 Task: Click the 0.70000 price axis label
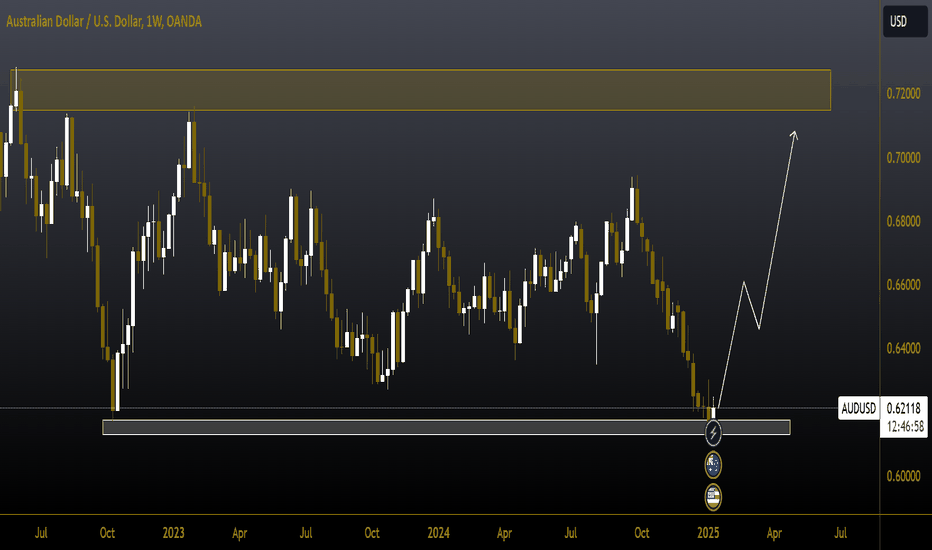tap(903, 158)
